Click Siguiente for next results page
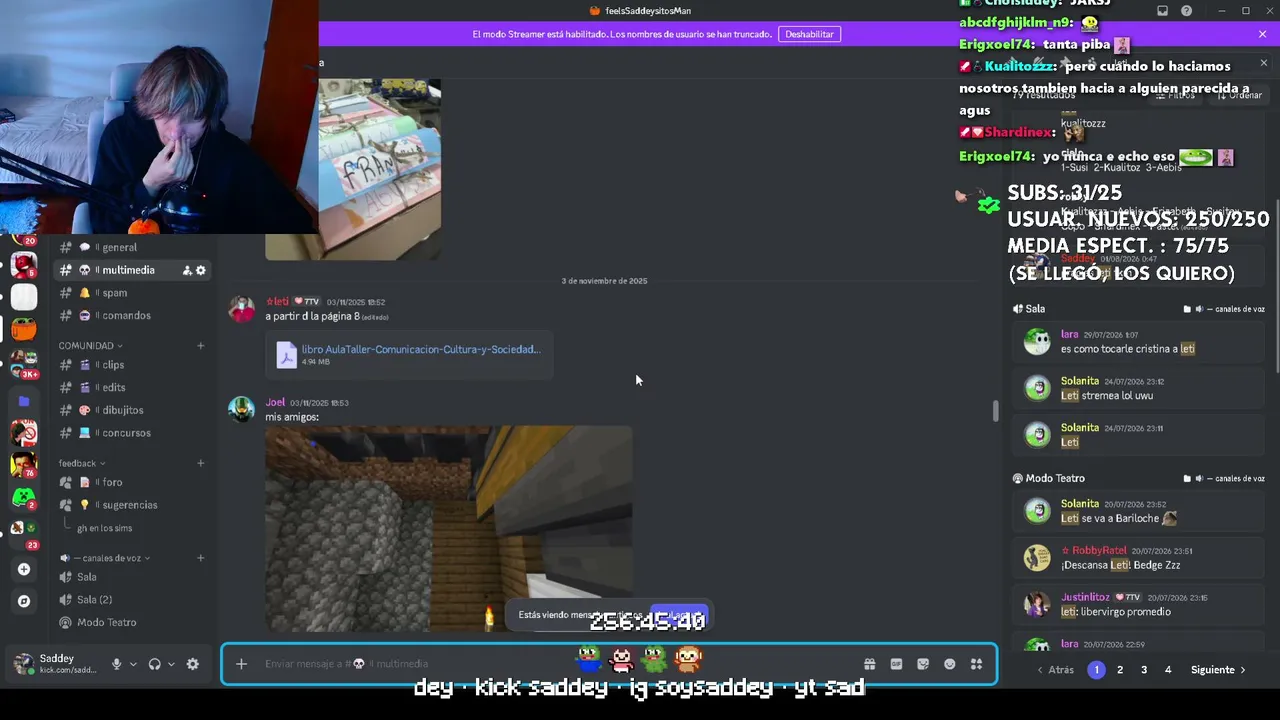 (x=1218, y=670)
